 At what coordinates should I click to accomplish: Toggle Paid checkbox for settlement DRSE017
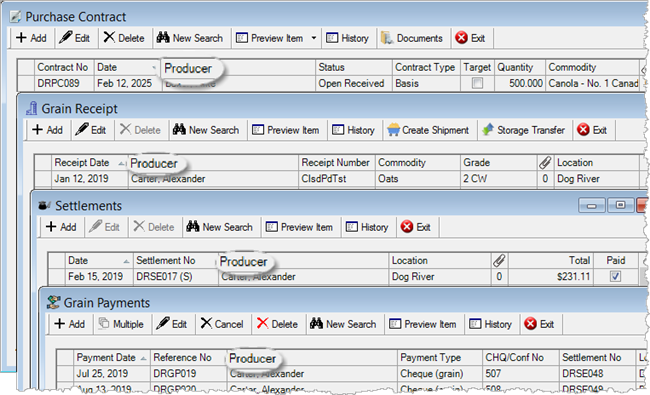[x=616, y=276]
